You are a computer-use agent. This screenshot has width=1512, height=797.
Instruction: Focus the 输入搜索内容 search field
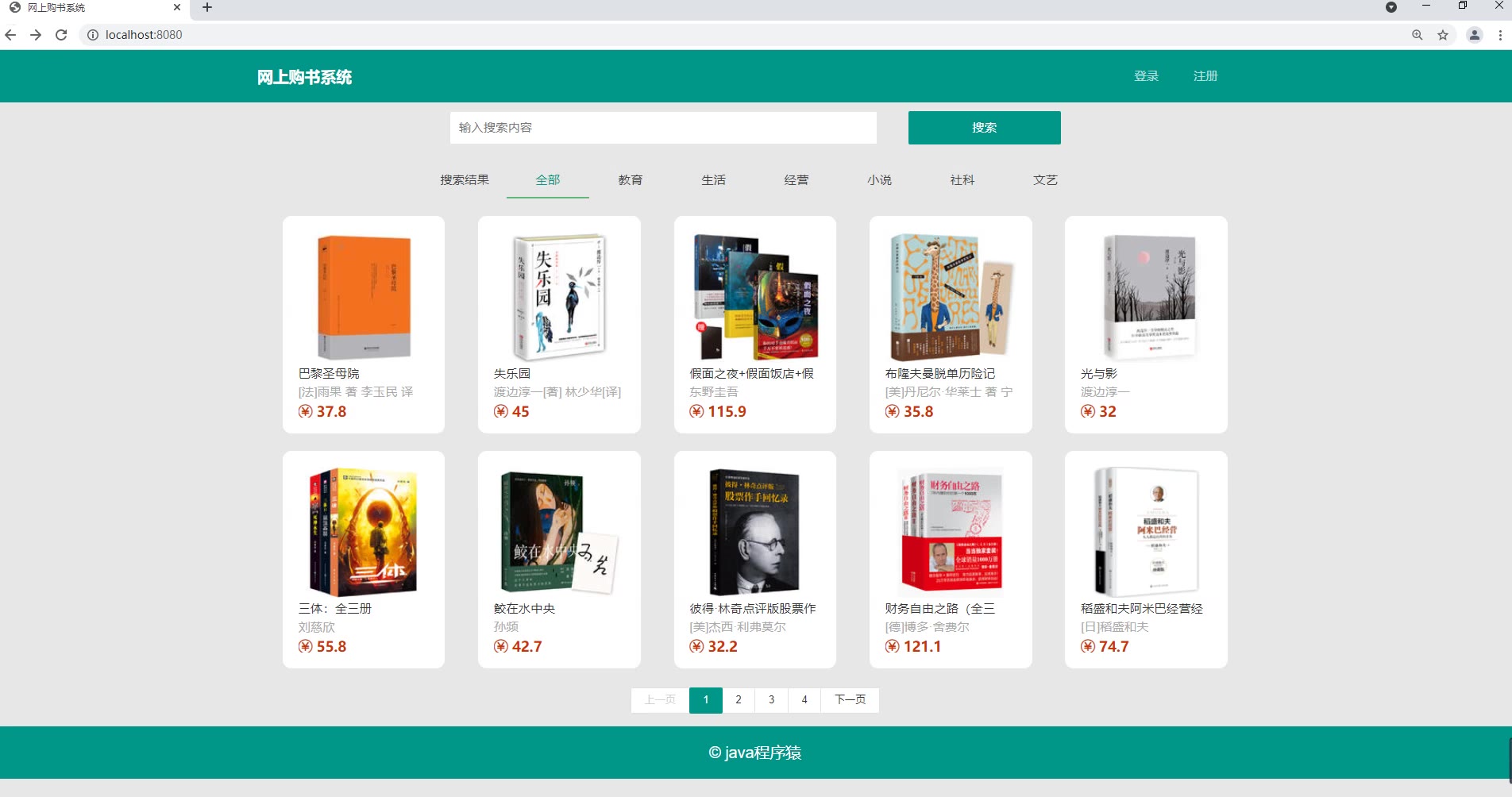663,128
